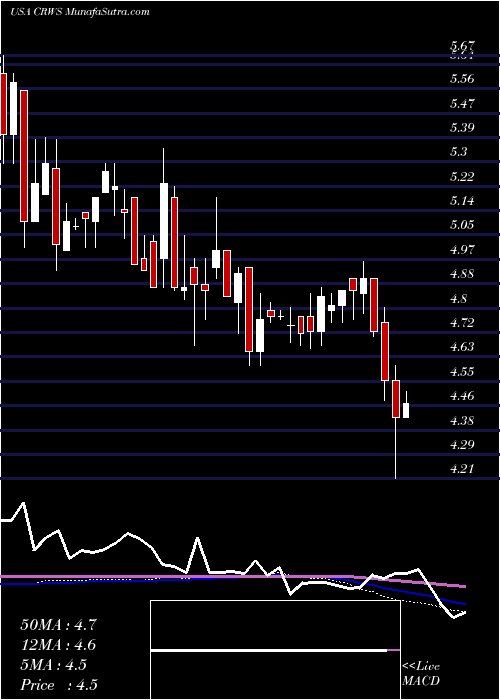Click the 5.05 price axis label
Screen dimensions: 500x700
[463, 225]
